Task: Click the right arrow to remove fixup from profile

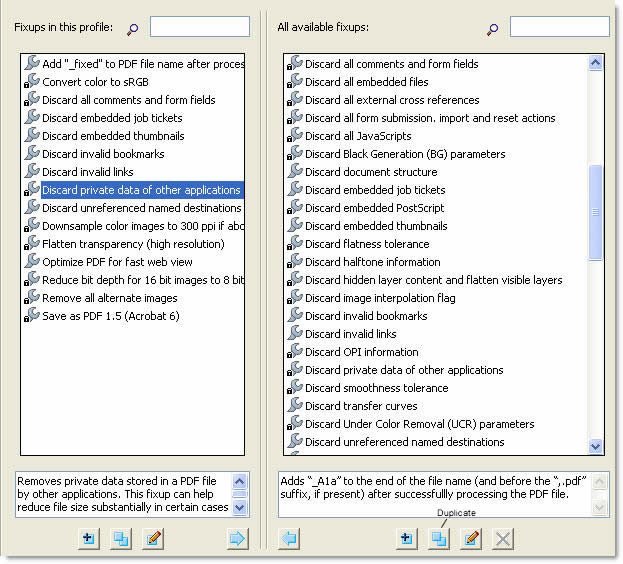Action: (x=237, y=538)
